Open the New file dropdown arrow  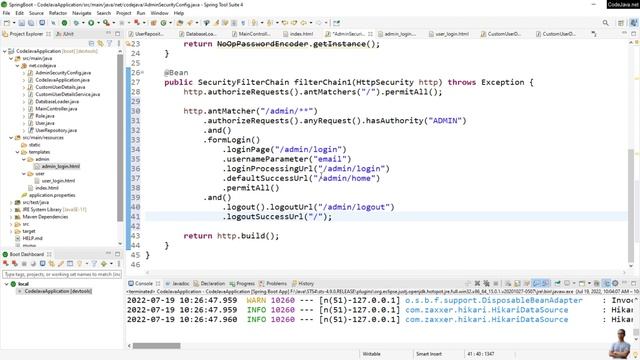(x=13, y=23)
